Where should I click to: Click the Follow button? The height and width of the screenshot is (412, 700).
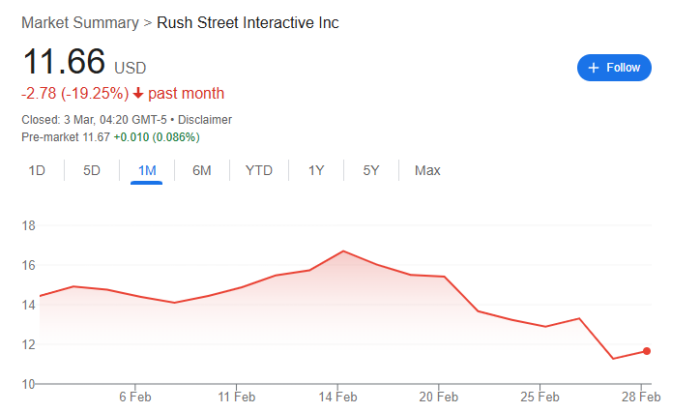[x=614, y=67]
